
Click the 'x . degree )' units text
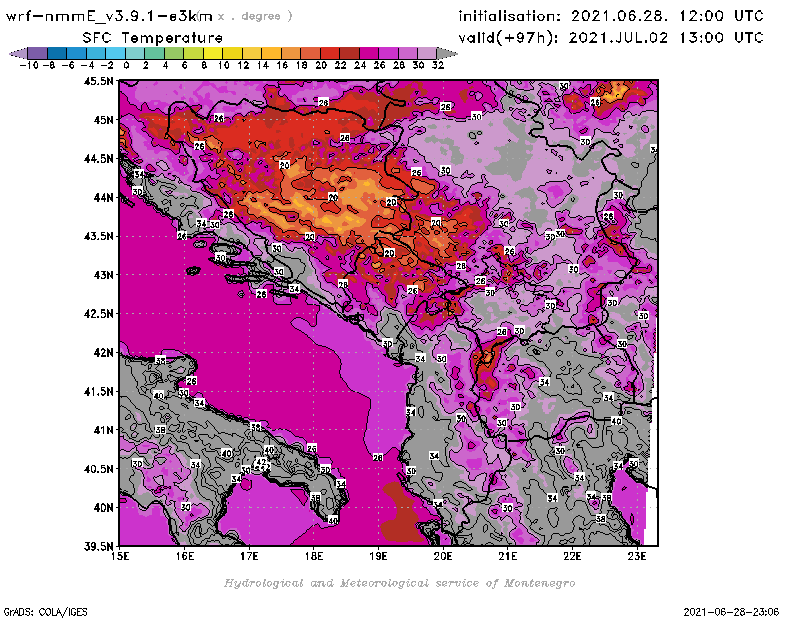point(255,16)
